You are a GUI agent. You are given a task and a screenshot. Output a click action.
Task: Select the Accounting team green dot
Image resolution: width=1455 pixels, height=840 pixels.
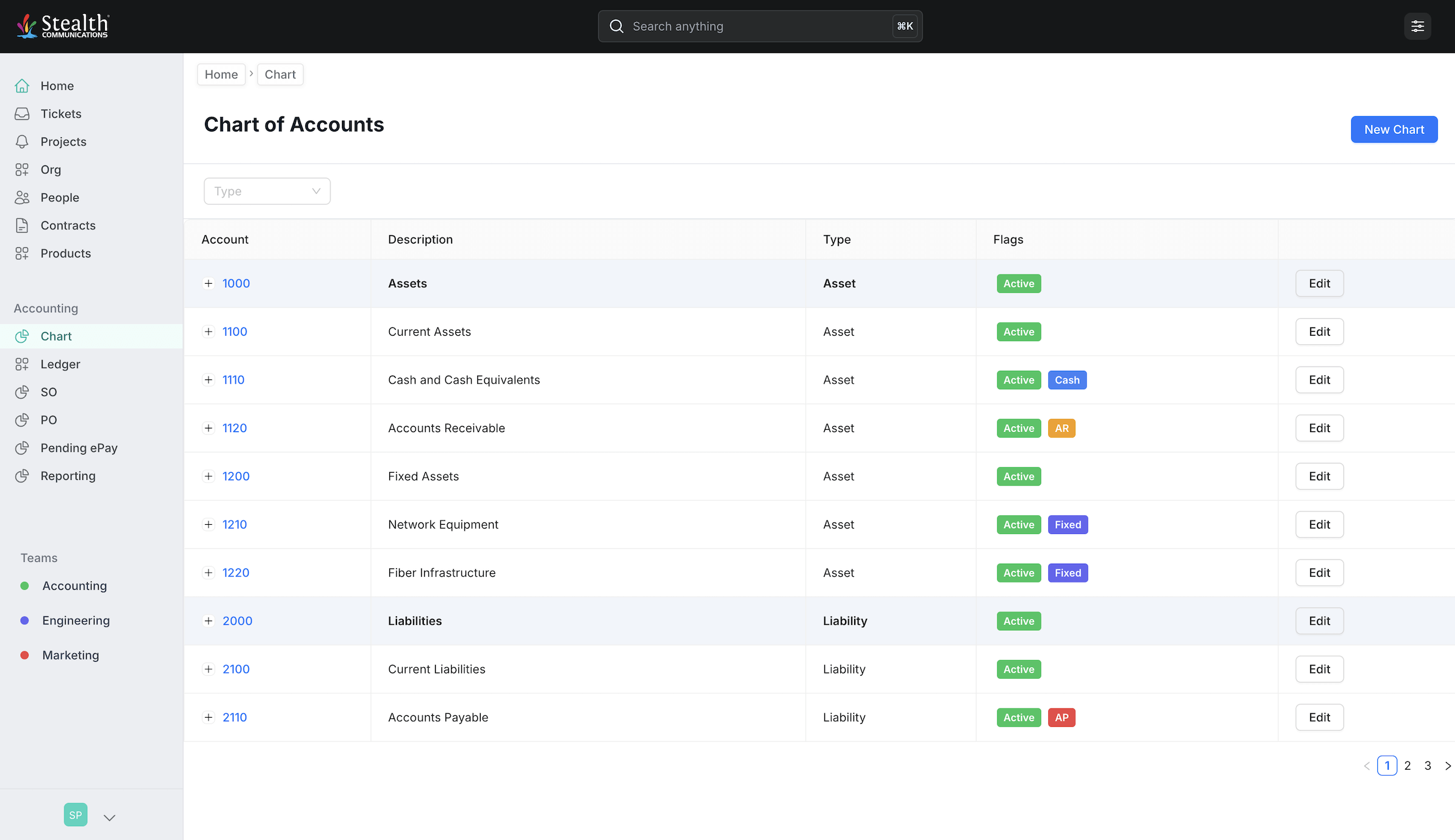[x=24, y=585]
